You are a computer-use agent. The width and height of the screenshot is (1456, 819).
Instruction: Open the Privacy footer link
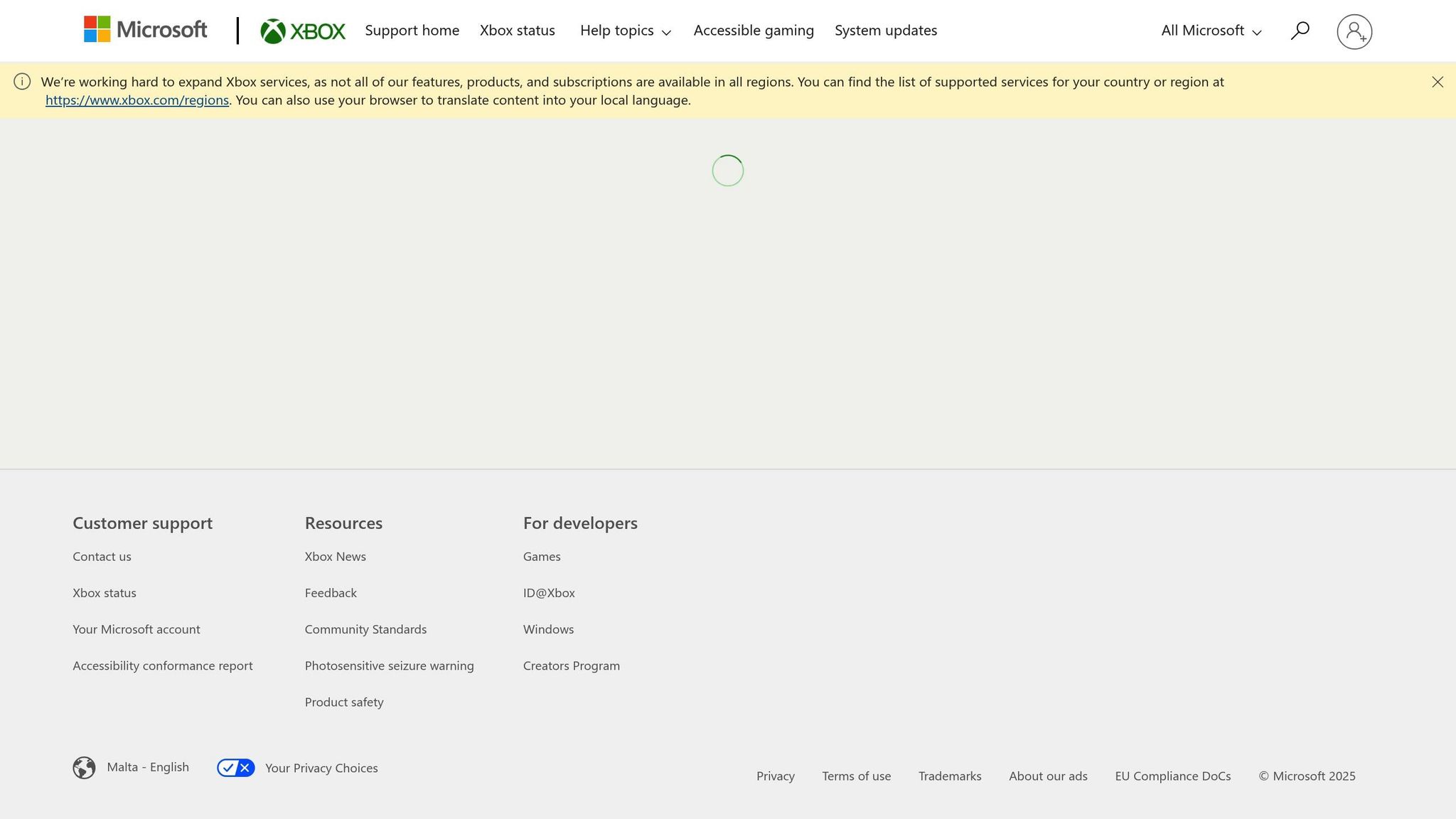[776, 776]
